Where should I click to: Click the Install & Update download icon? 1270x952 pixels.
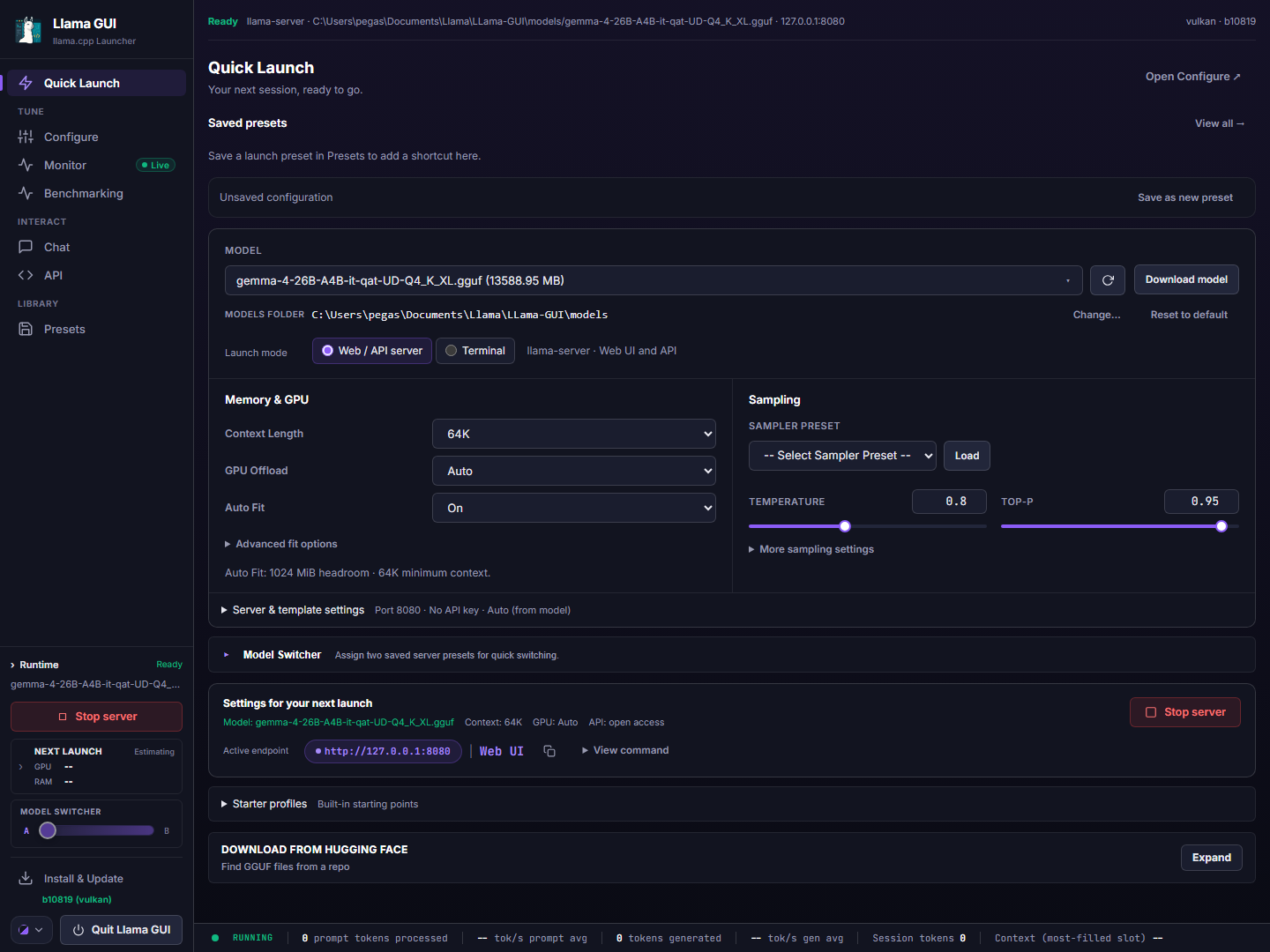(26, 878)
